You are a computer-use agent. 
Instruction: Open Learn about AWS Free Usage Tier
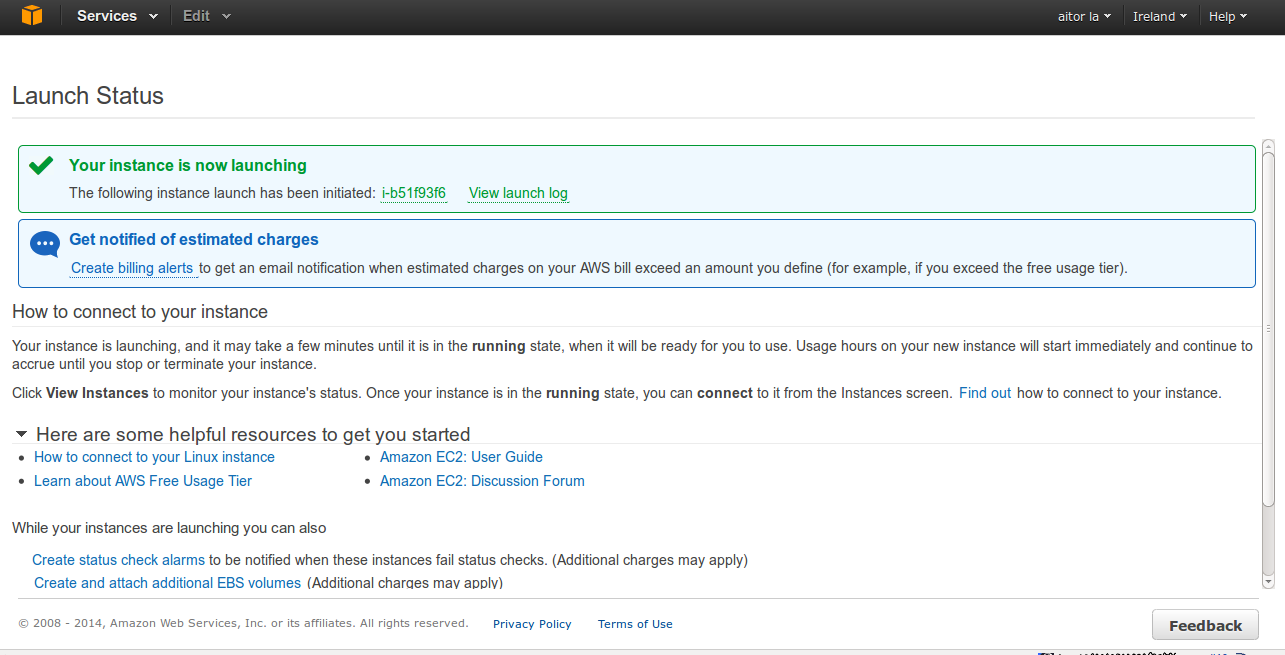tap(143, 481)
